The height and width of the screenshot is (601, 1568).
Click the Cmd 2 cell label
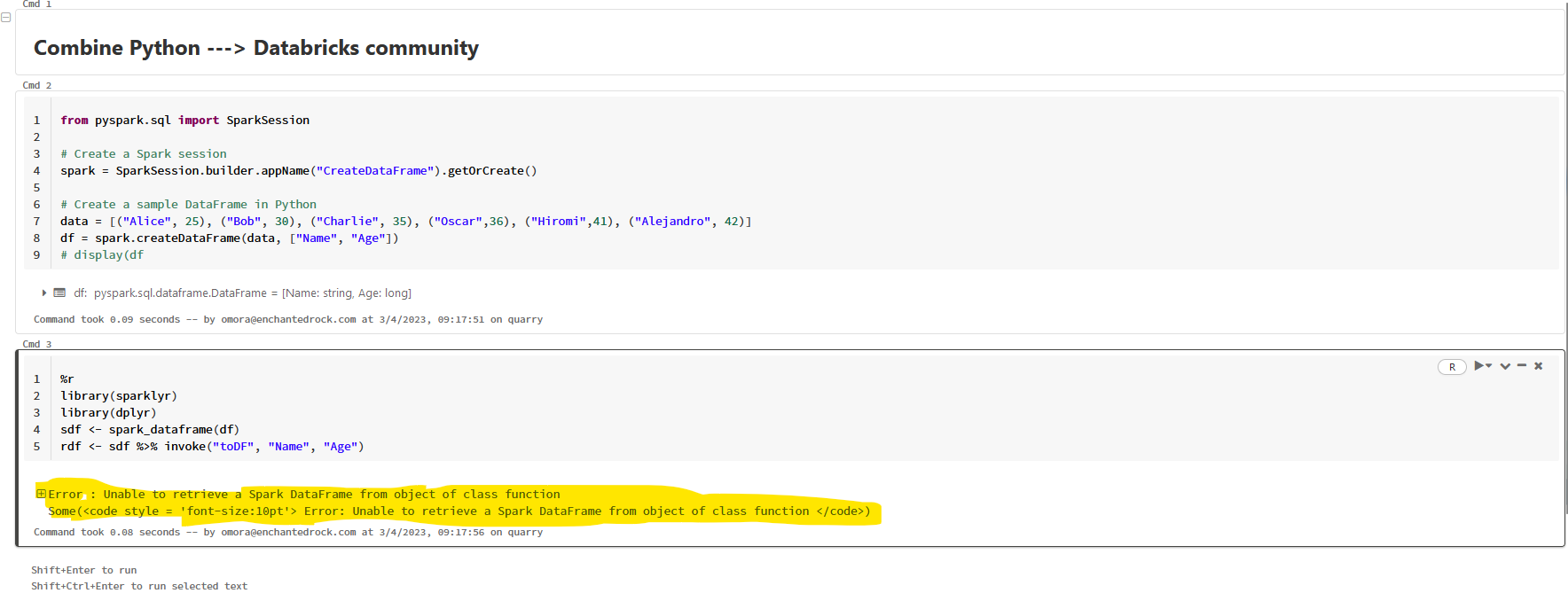(x=36, y=85)
